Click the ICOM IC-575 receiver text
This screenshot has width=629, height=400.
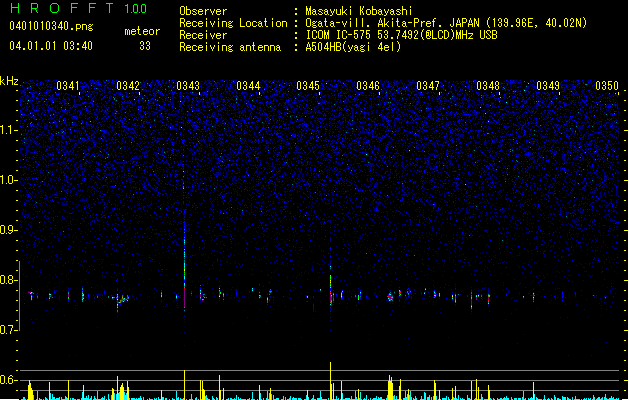click(x=401, y=35)
